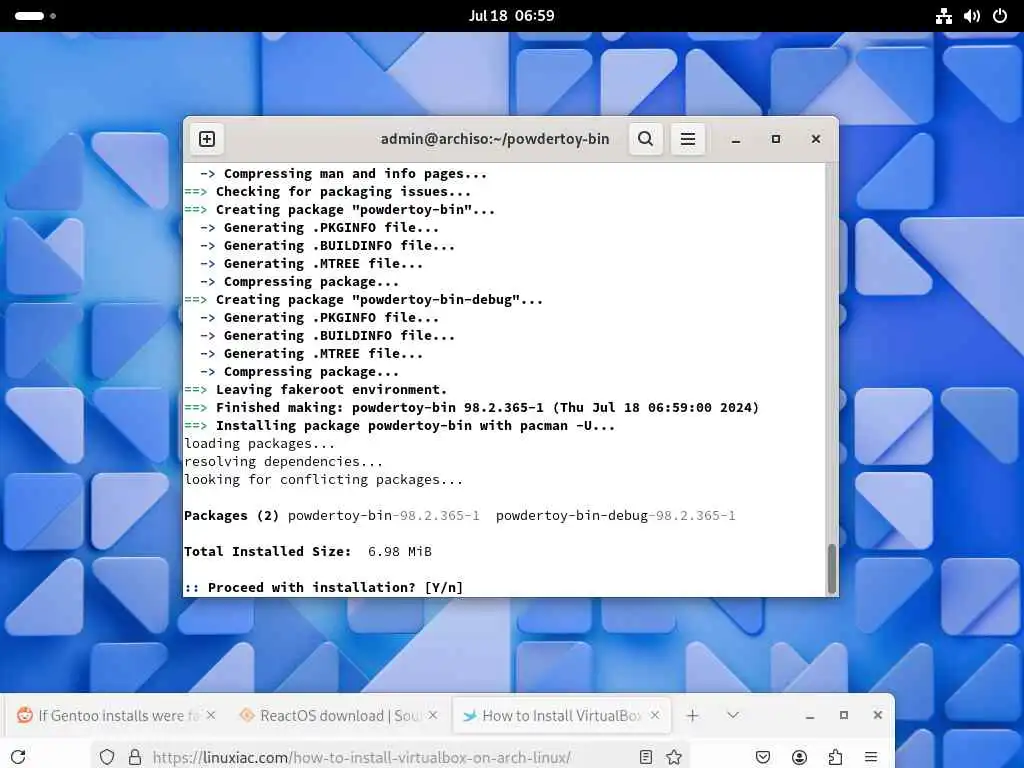This screenshot has width=1024, height=768.
Task: Toggle reader view in address bar
Action: point(646,757)
